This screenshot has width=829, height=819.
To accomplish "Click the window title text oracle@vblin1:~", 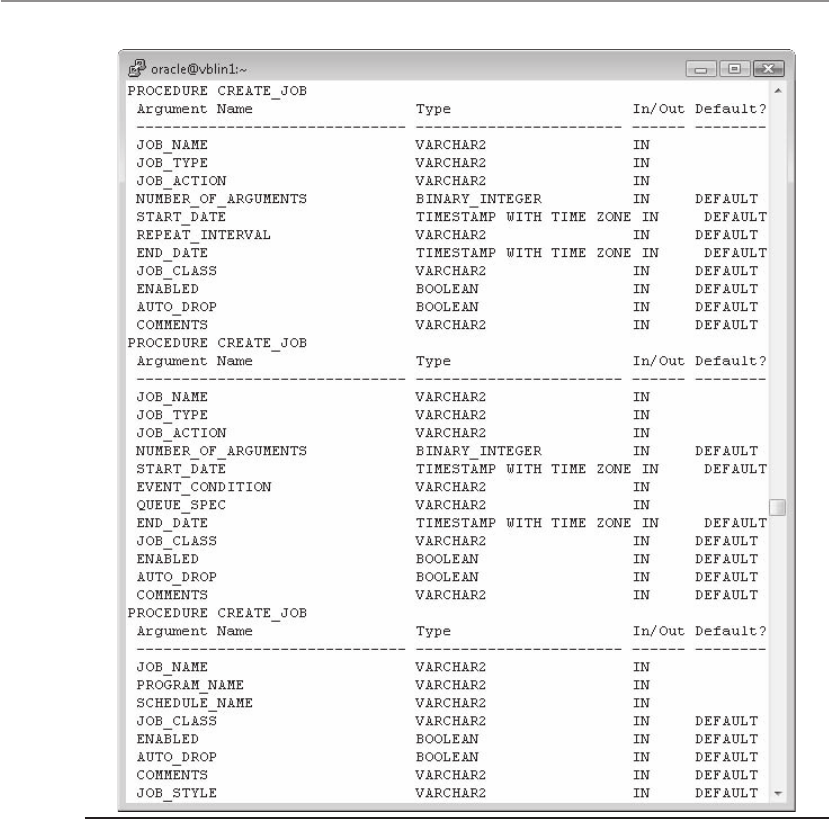I will [199, 69].
